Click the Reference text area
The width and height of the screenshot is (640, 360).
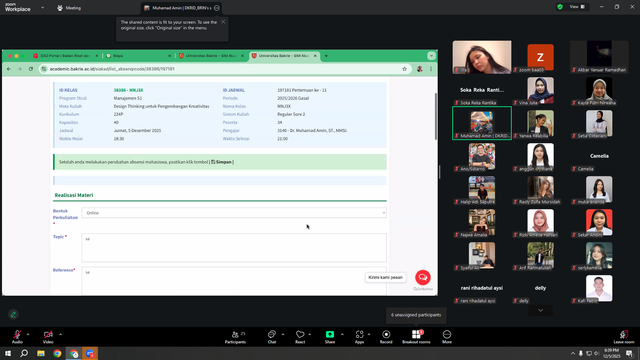234,281
